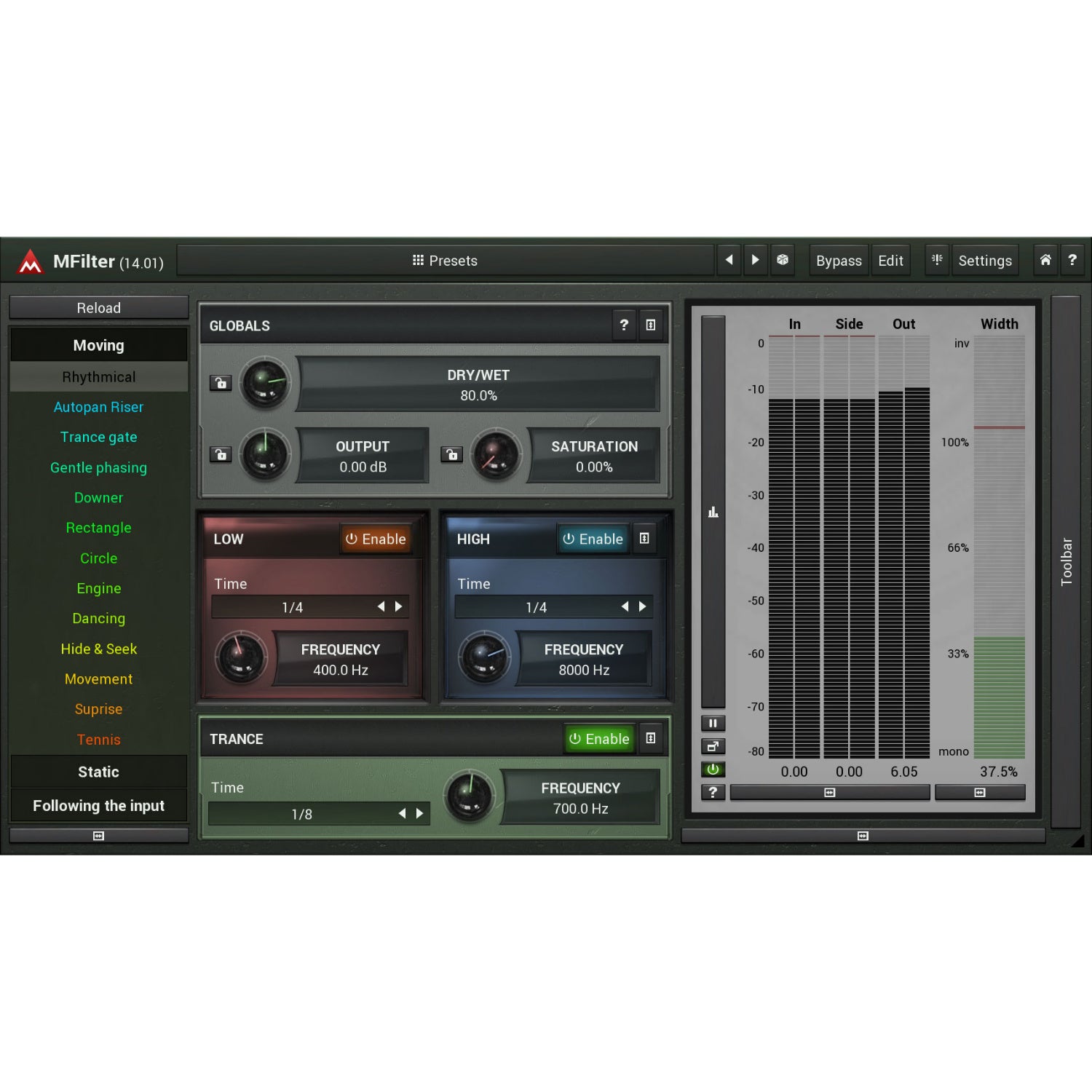Image resolution: width=1092 pixels, height=1092 pixels.
Task: Choose the Autopan Riser device
Action: click(x=99, y=407)
